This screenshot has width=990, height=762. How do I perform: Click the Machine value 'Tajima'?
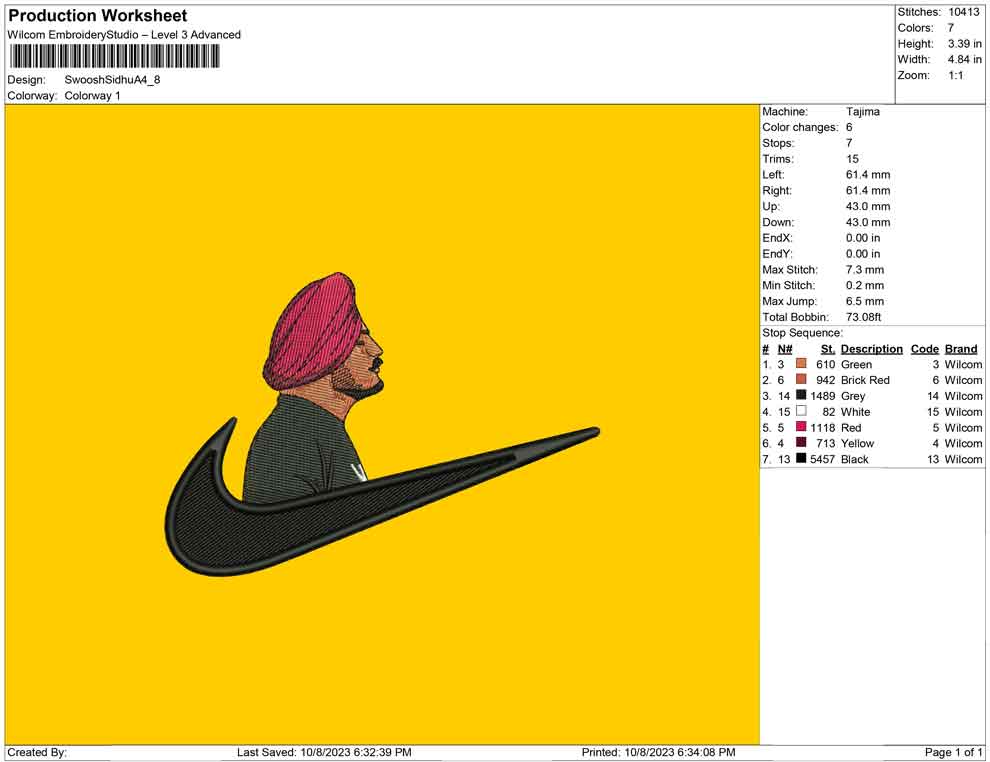(862, 112)
